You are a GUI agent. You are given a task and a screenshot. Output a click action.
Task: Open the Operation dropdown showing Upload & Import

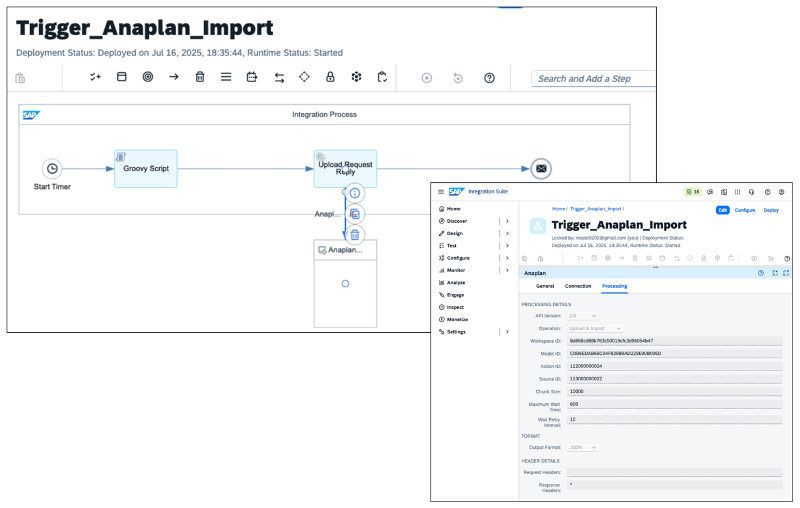point(595,328)
